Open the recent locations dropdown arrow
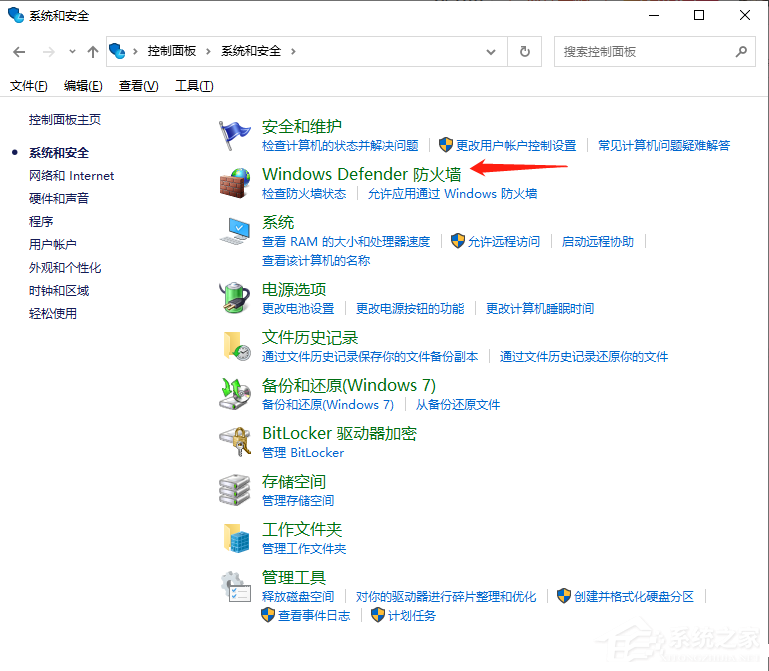The image size is (769, 671). click(72, 51)
